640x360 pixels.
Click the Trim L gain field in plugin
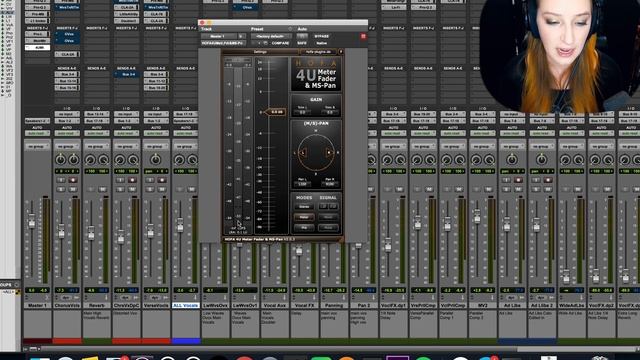302,112
